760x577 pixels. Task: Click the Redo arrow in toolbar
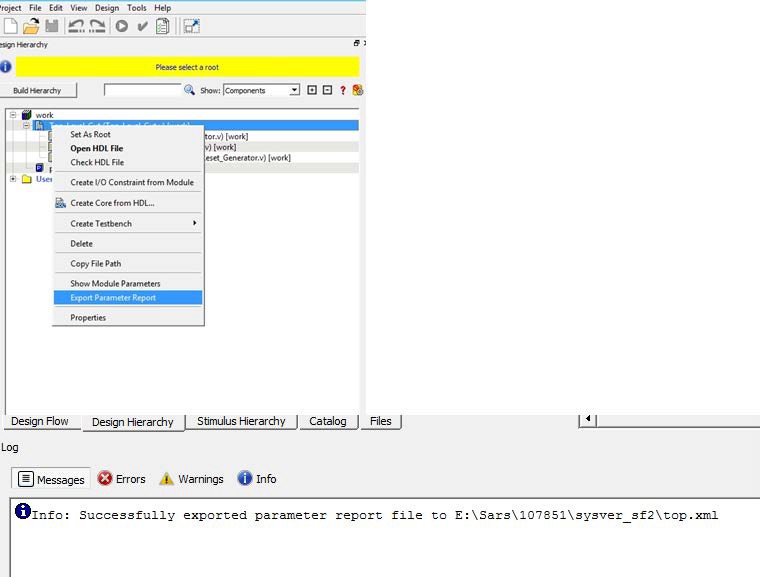(97, 26)
